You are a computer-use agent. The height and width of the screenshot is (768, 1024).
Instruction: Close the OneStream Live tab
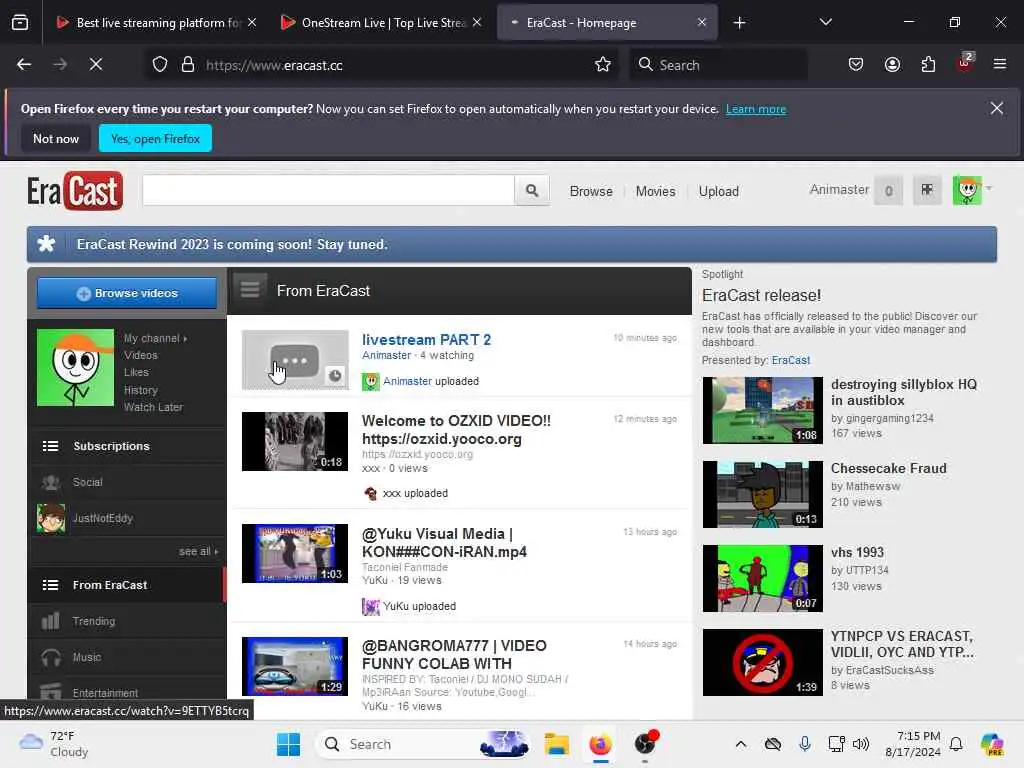point(477,22)
